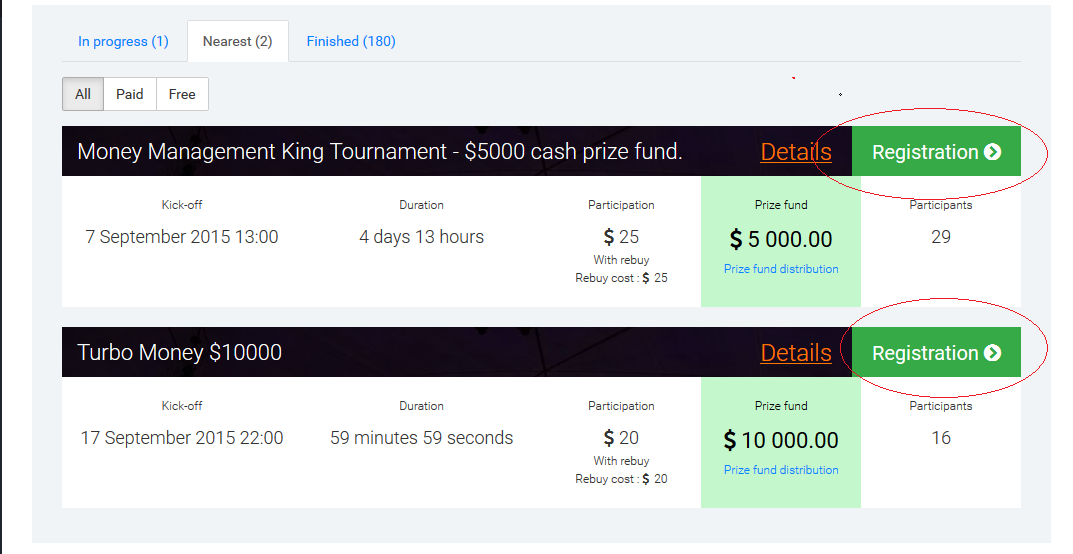The image size is (1073, 554).
Task: Show only Free tournaments
Action: point(182,94)
